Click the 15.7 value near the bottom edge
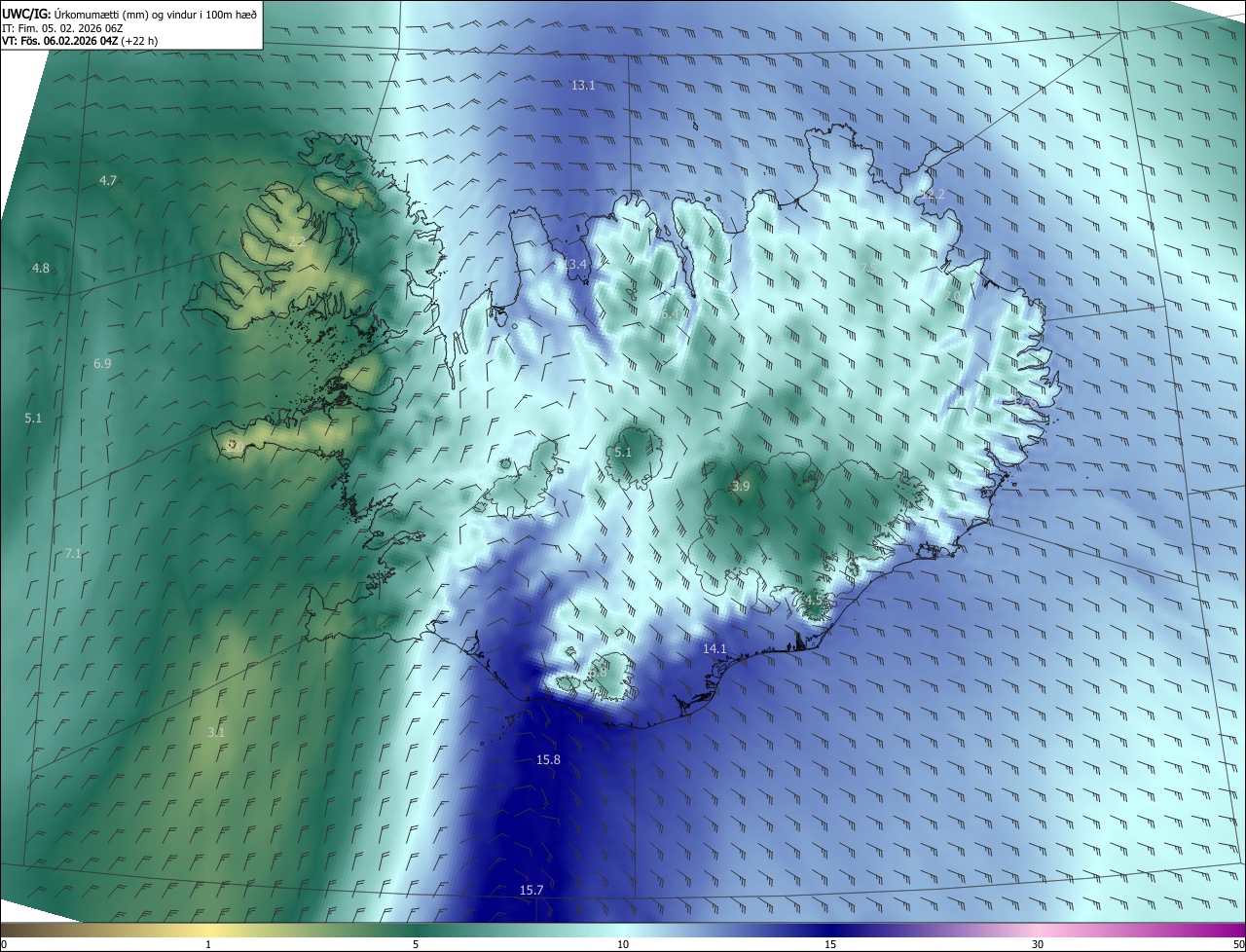1246x952 pixels. (x=531, y=891)
